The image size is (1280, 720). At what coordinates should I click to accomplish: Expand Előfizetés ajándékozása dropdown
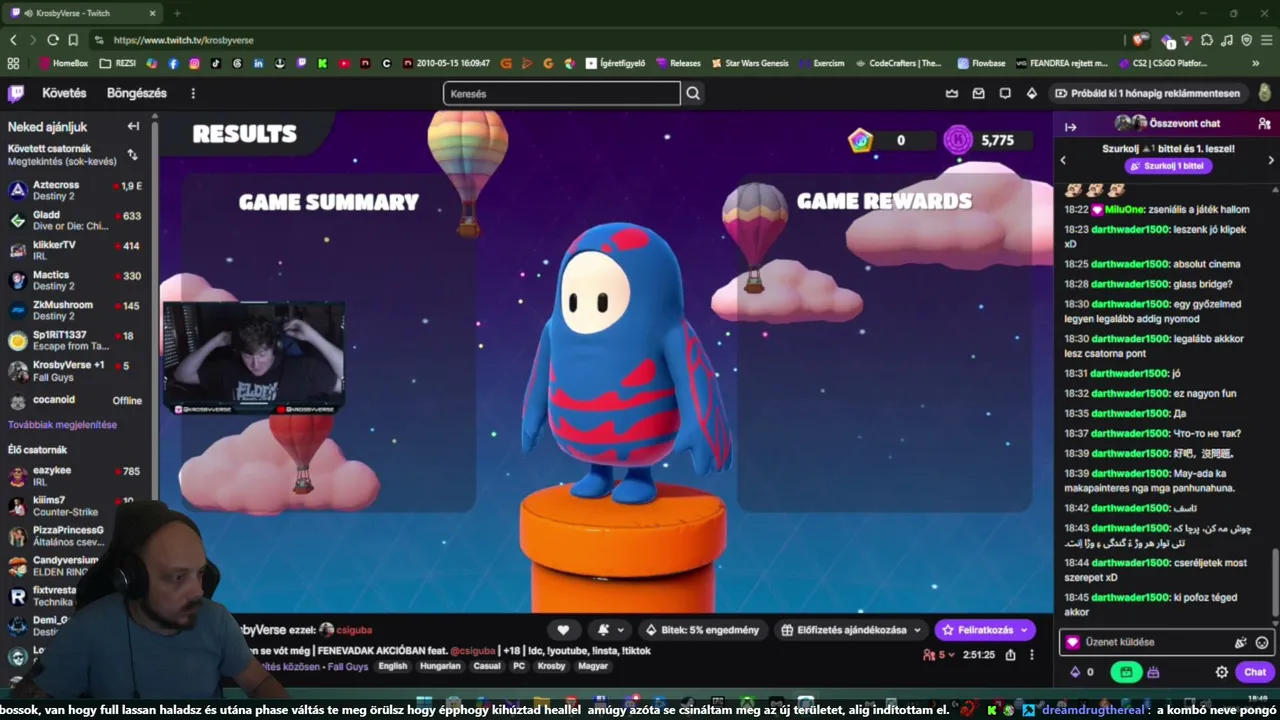pyautogui.click(x=851, y=630)
